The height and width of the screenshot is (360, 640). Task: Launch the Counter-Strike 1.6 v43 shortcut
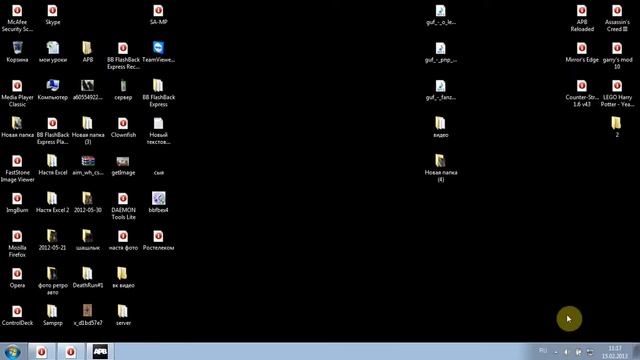582,93
